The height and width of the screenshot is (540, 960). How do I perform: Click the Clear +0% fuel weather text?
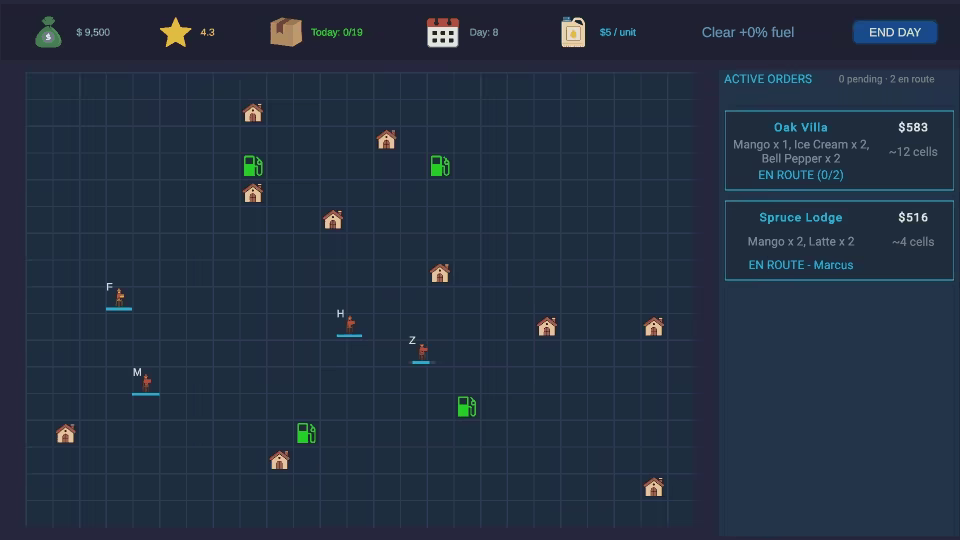(748, 32)
